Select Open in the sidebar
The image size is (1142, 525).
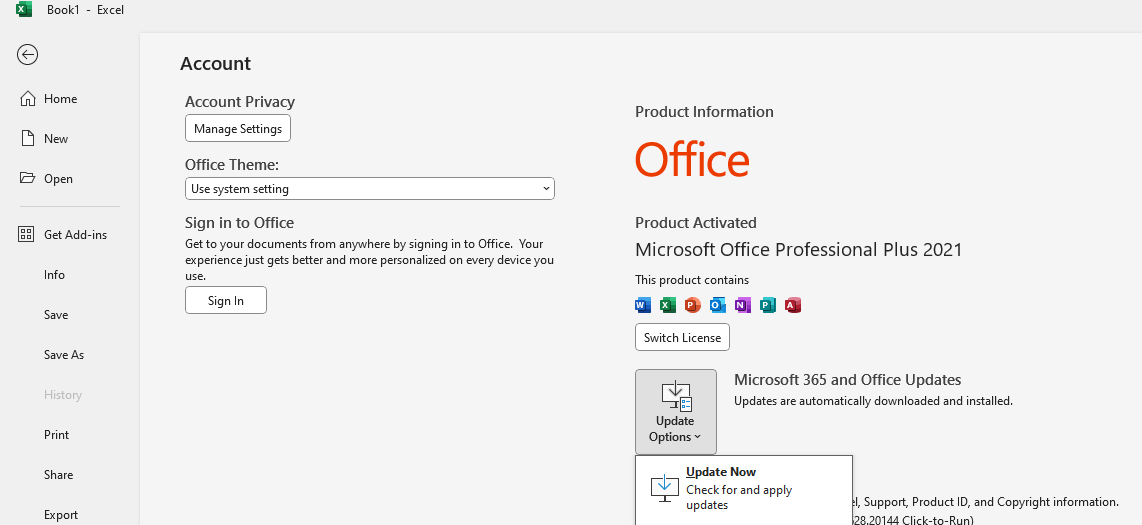click(58, 179)
